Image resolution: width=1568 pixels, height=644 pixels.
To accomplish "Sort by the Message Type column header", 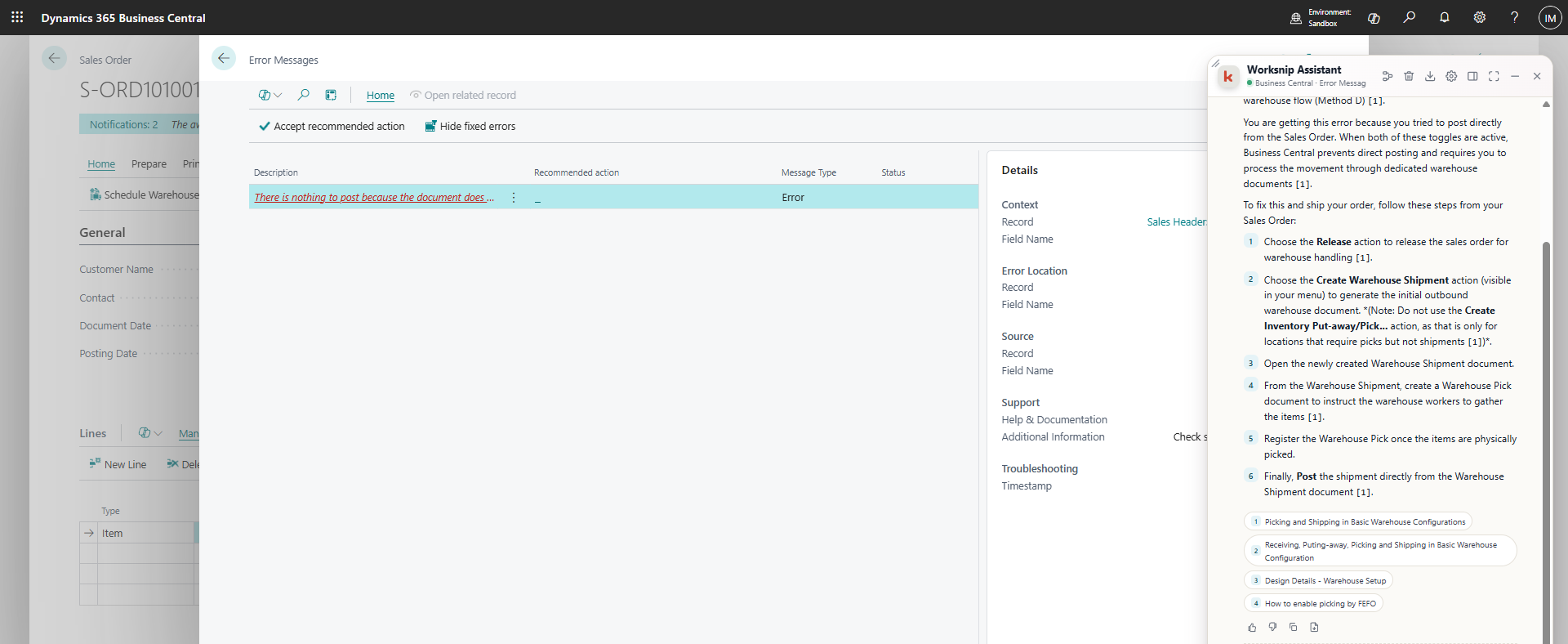I will [x=808, y=172].
